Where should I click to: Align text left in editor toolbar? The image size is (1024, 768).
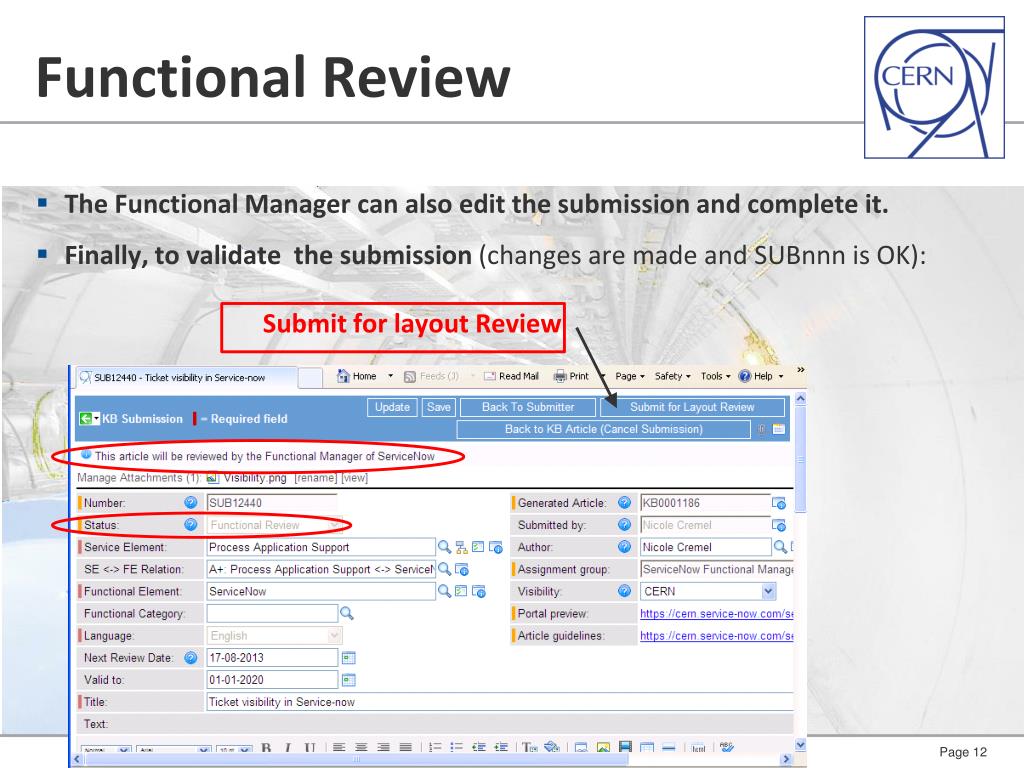(x=339, y=748)
